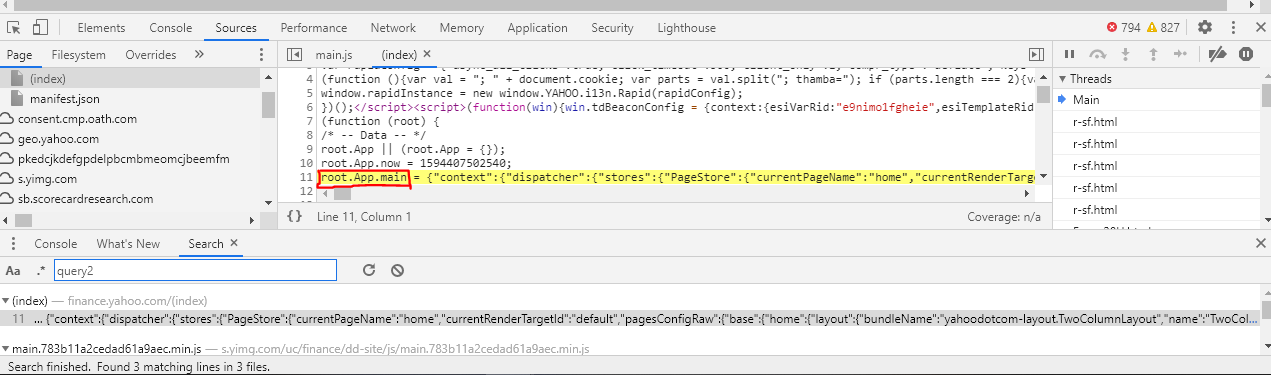Toggle match case Aa search option
This screenshot has height=375, width=1271.
(13, 270)
